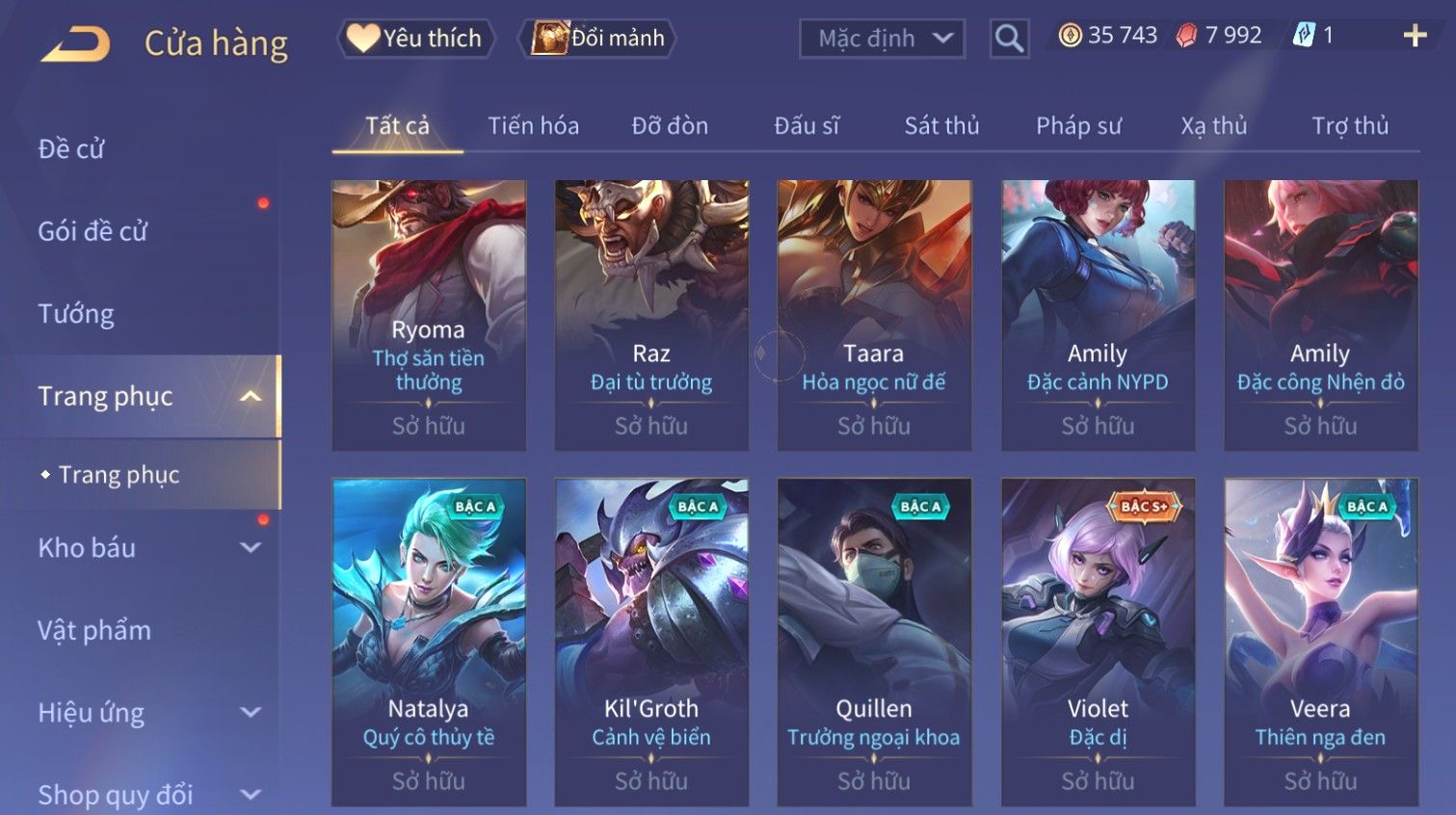Switch to the Pháp sư tab
The height and width of the screenshot is (815, 1456).
coord(1078,126)
